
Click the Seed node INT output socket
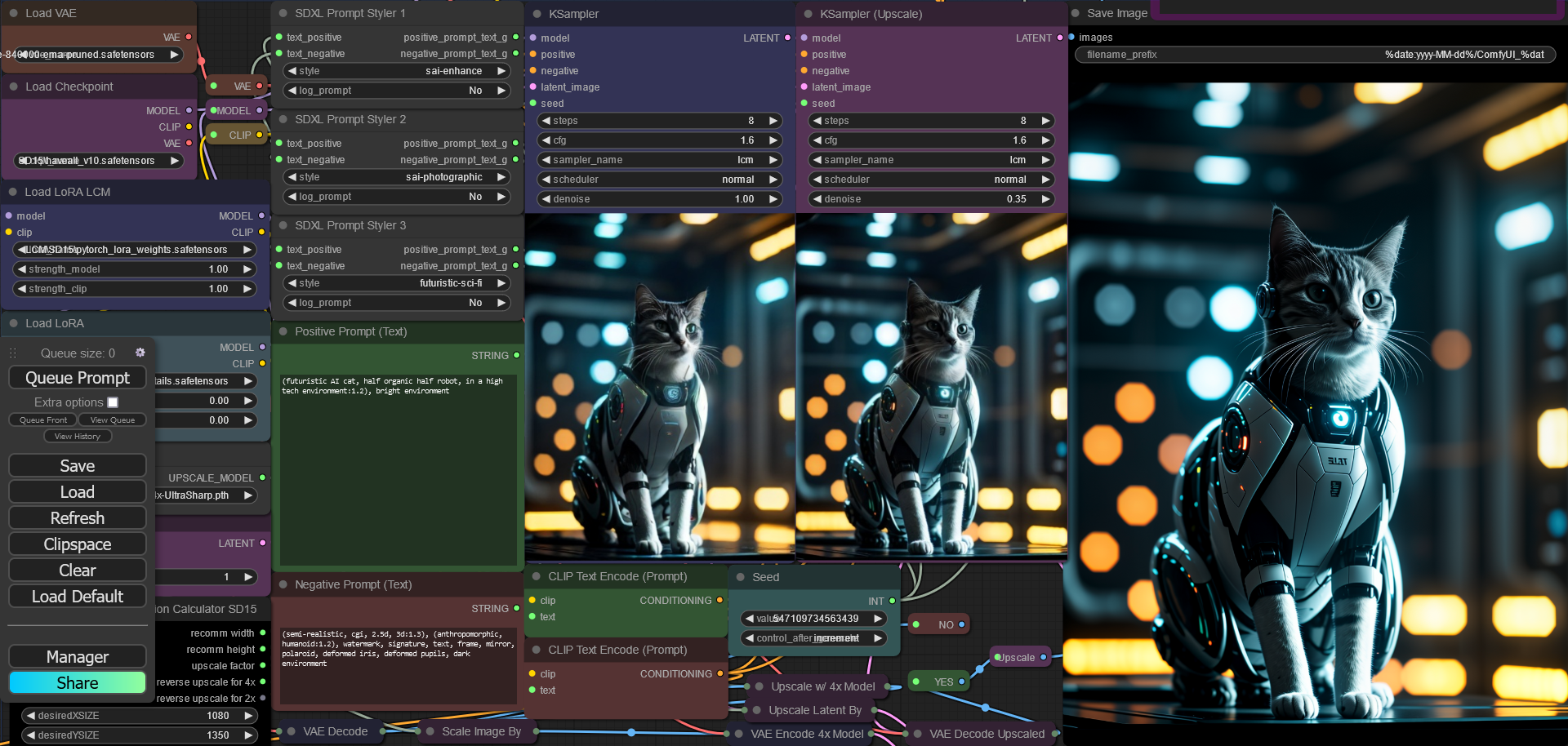coord(892,601)
